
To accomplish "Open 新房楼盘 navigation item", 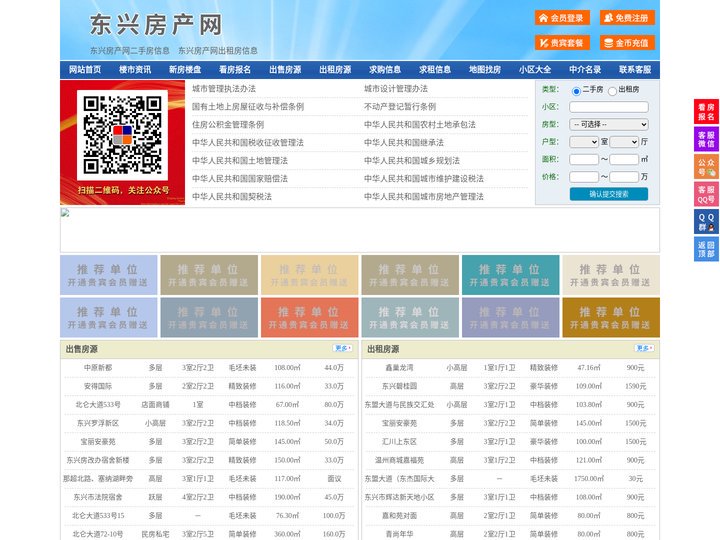I will [185, 70].
